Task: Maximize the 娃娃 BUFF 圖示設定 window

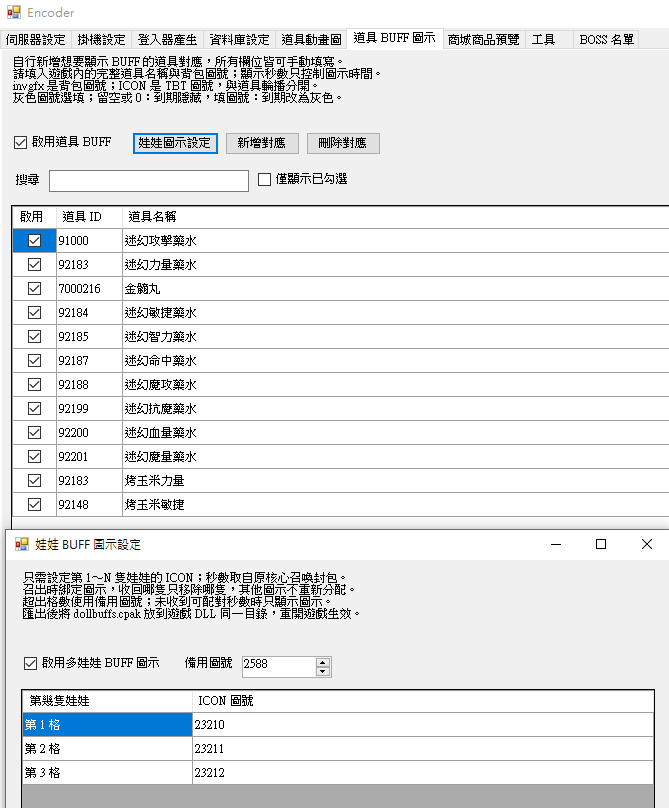Action: [x=601, y=544]
